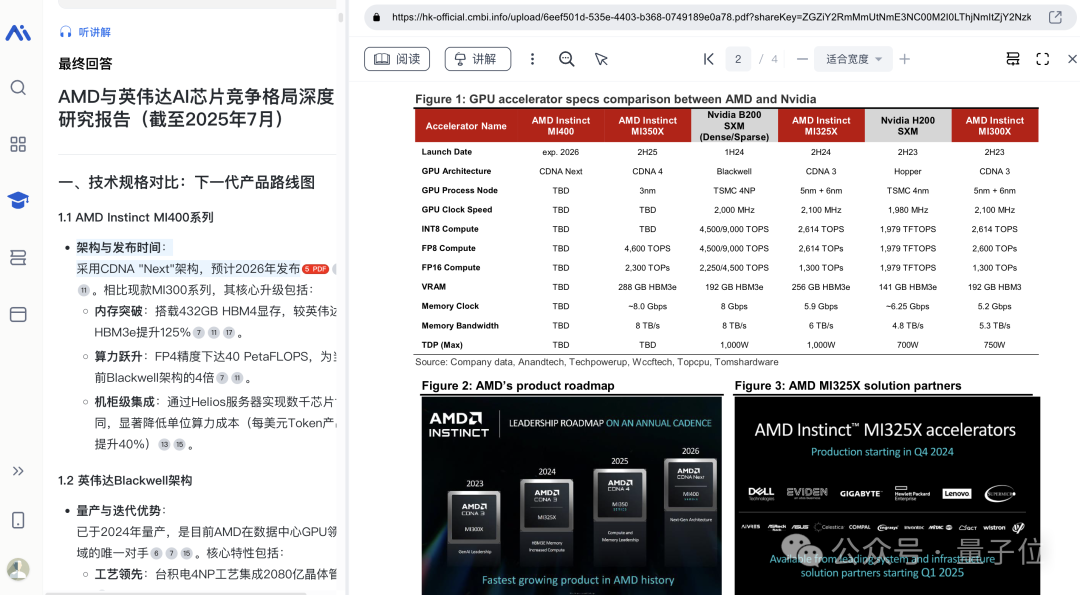Viewport: 1080px width, 595px height.
Task: Expand the sidebar with double chevron
Action: pyautogui.click(x=18, y=471)
